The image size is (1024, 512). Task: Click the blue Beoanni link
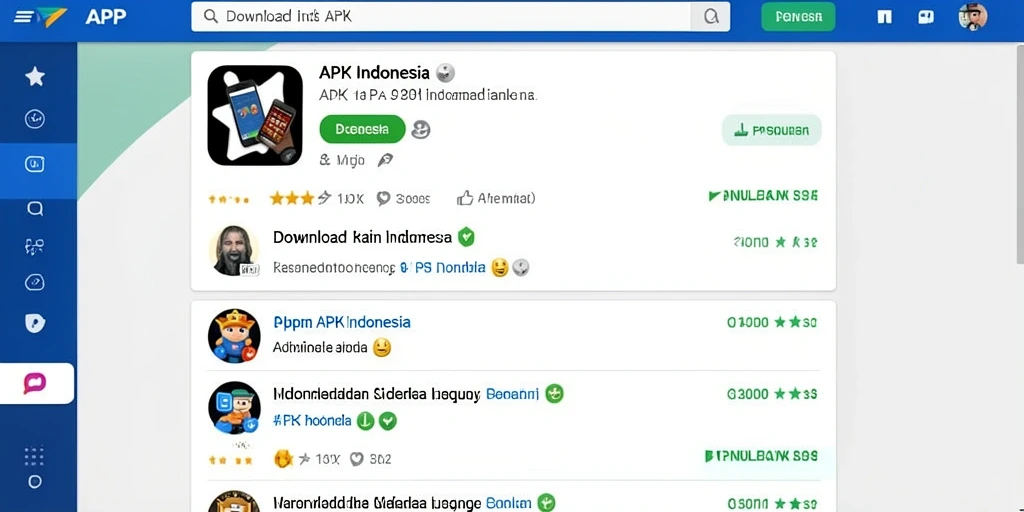tap(513, 394)
